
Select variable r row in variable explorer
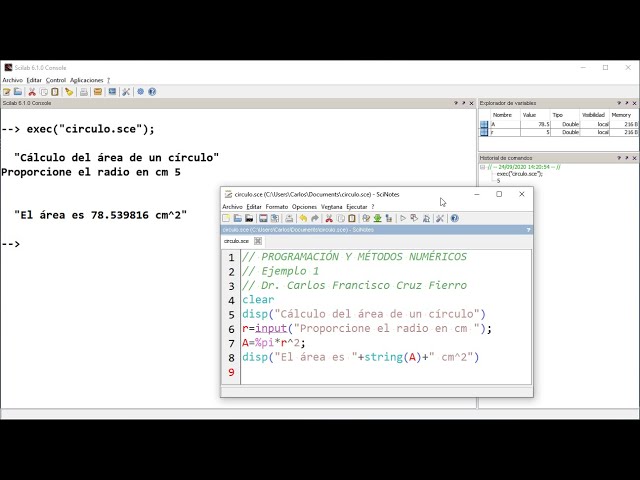pyautogui.click(x=558, y=132)
